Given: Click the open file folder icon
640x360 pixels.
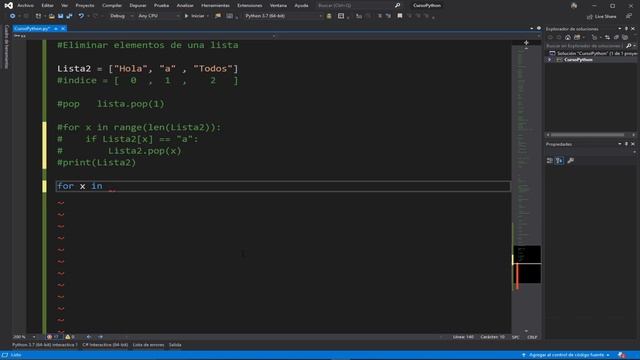Looking at the screenshot, I should click(51, 16).
